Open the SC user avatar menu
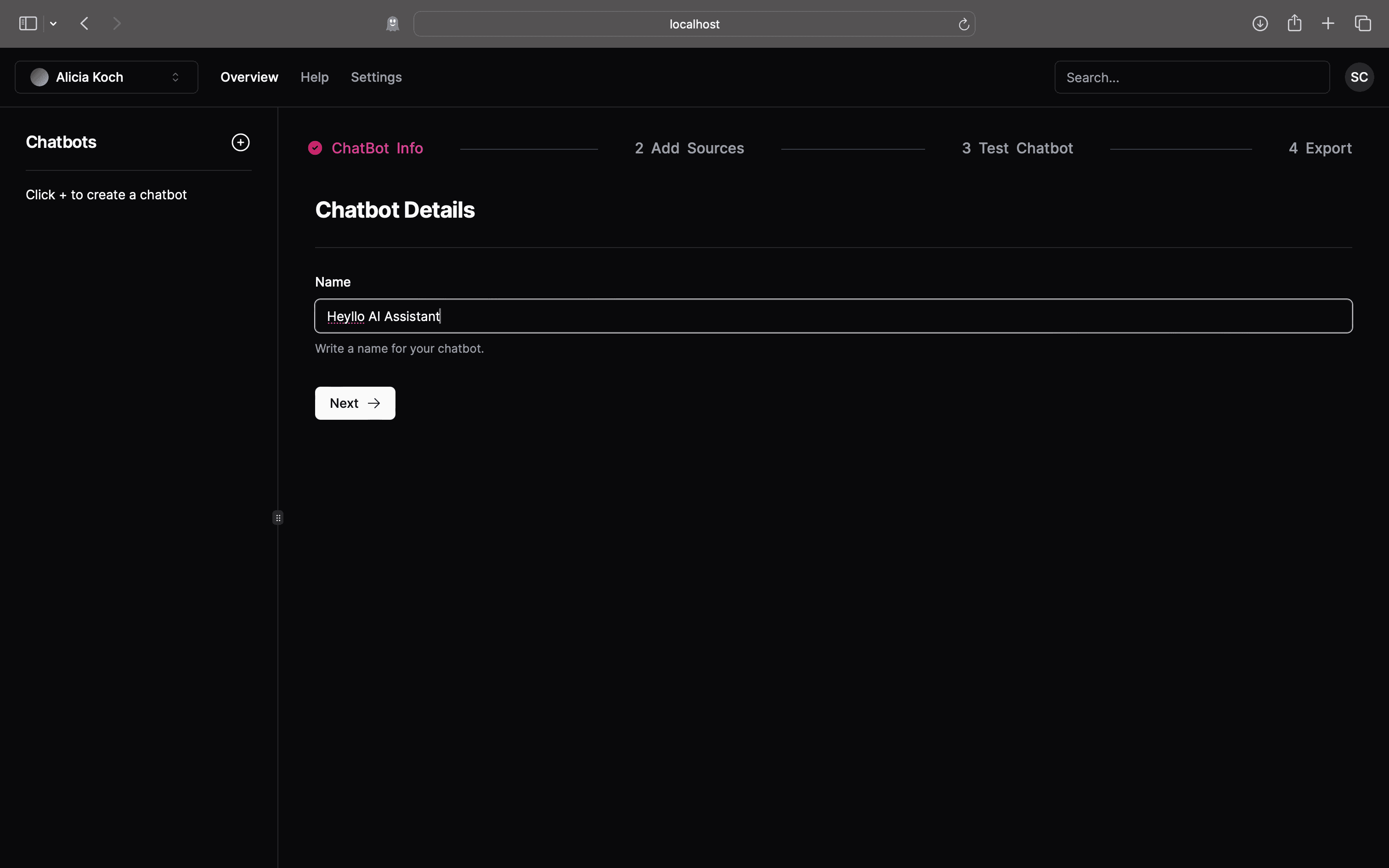Screen dimensions: 1389x868 pyautogui.click(x=1359, y=78)
